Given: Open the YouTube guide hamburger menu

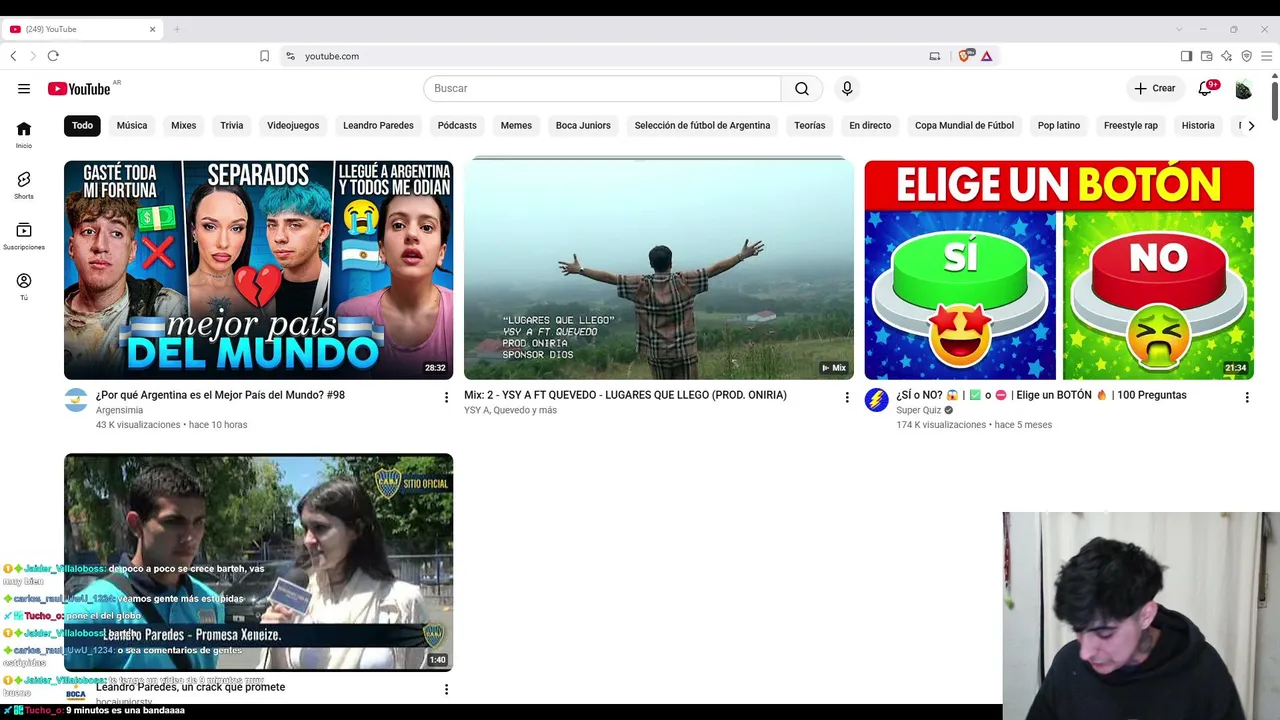Looking at the screenshot, I should click(24, 89).
